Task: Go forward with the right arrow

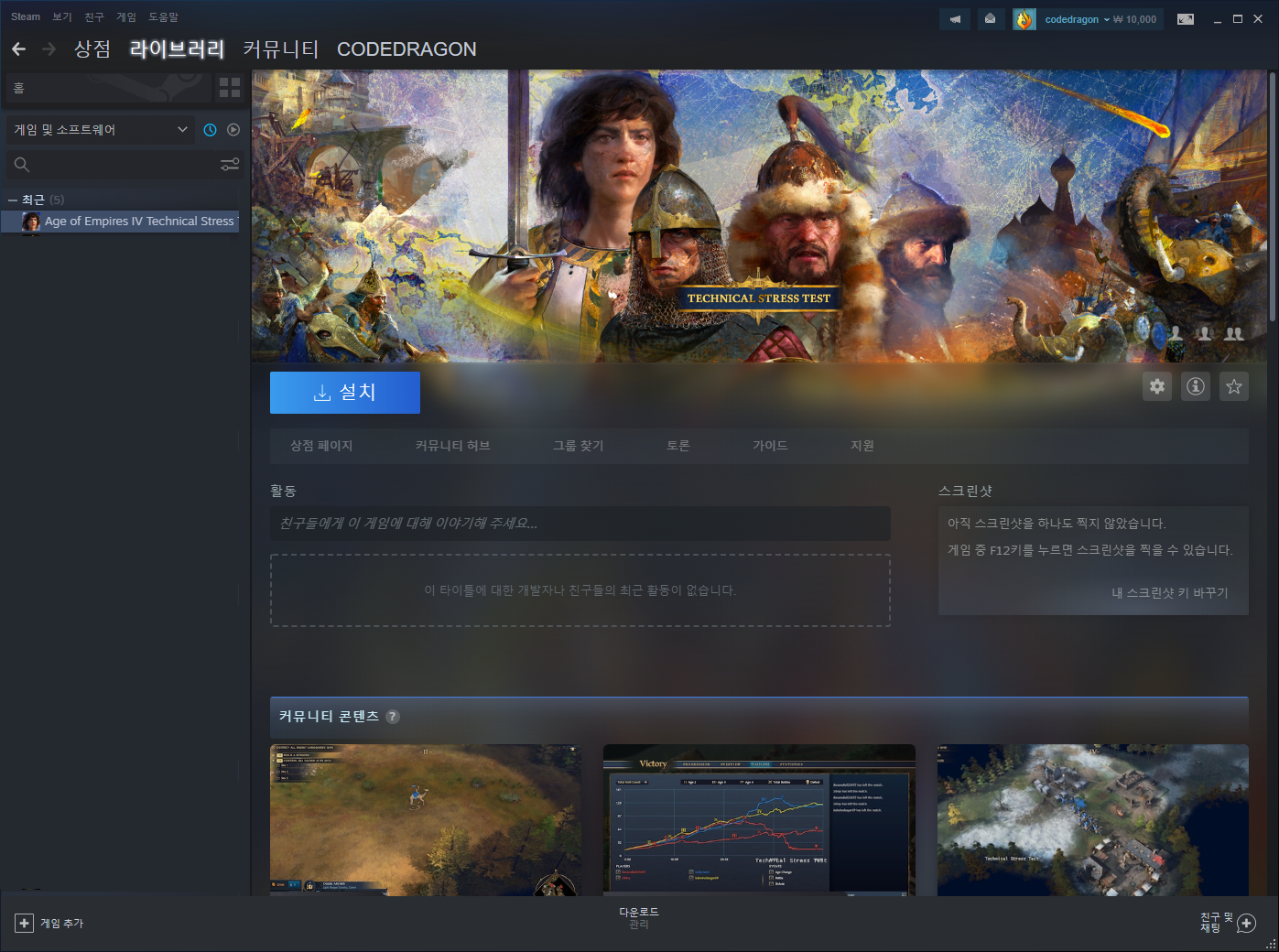Action: pos(49,49)
